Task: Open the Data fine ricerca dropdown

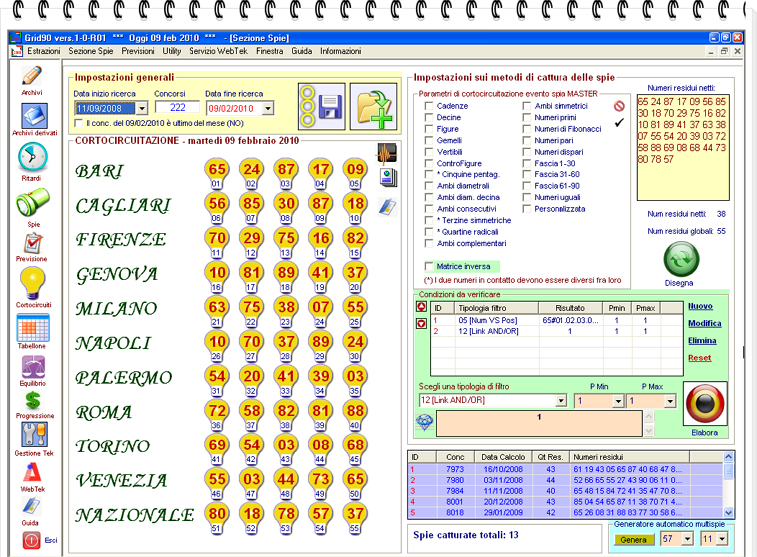Action: tap(268, 108)
